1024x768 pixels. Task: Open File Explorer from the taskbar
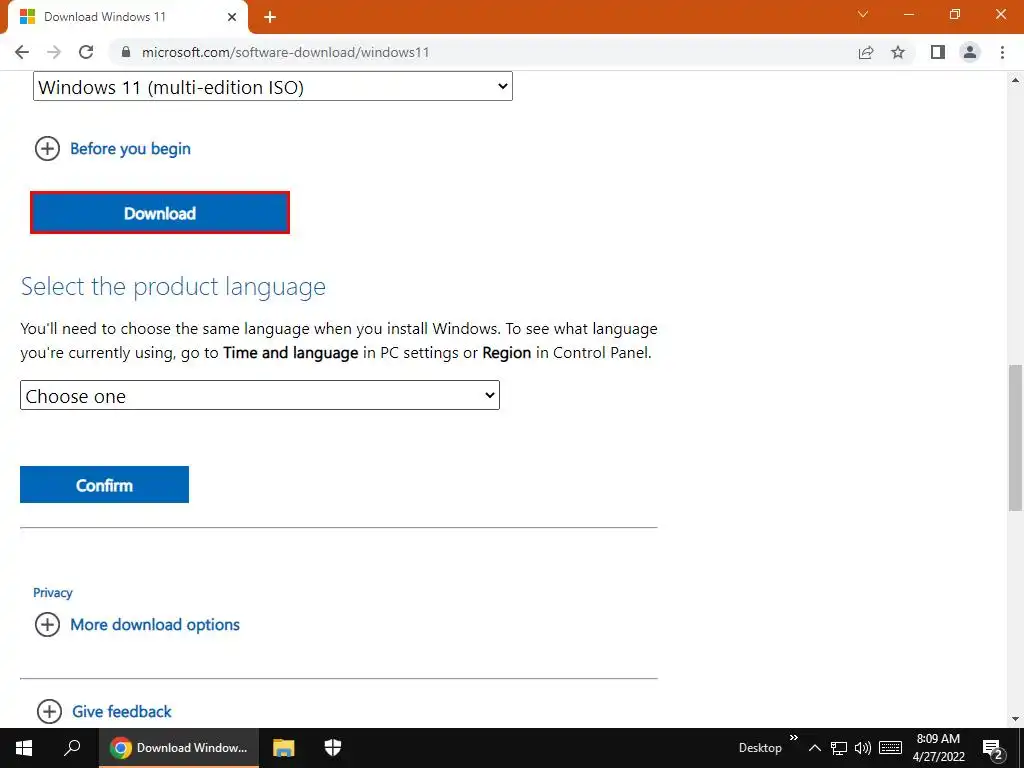283,748
